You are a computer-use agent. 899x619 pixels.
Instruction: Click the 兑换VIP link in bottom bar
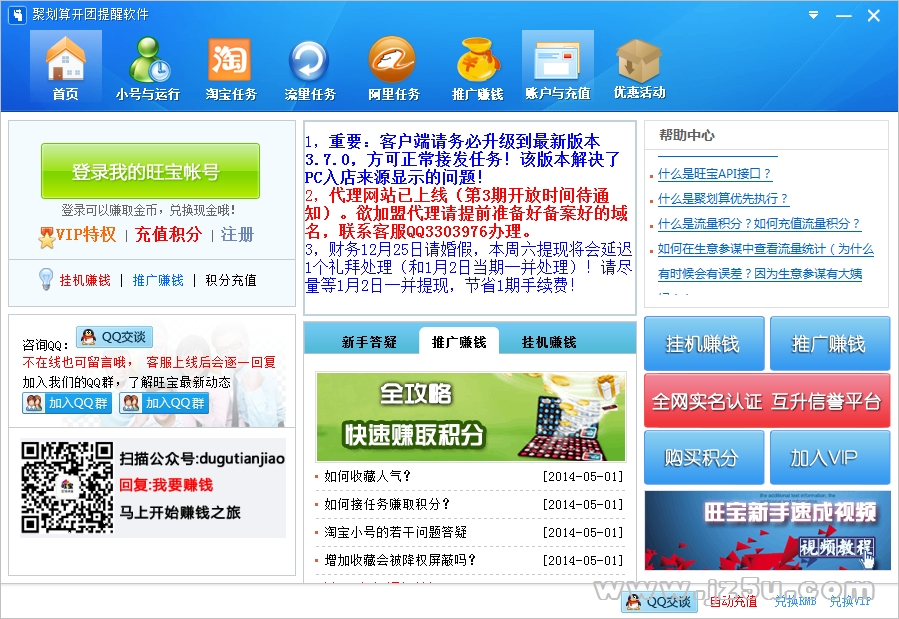coord(850,601)
